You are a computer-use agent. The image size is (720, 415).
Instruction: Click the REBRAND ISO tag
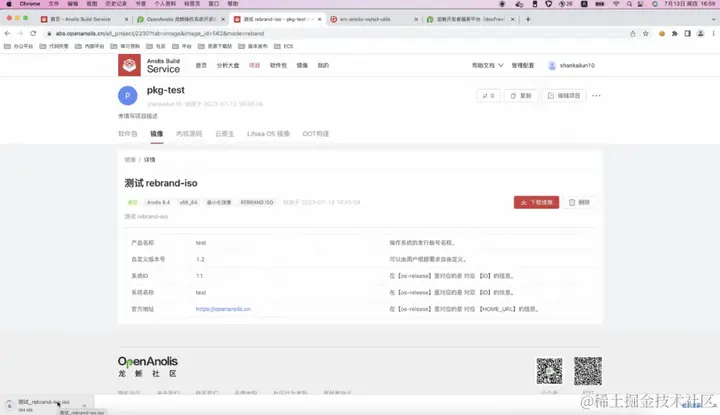[x=257, y=202]
